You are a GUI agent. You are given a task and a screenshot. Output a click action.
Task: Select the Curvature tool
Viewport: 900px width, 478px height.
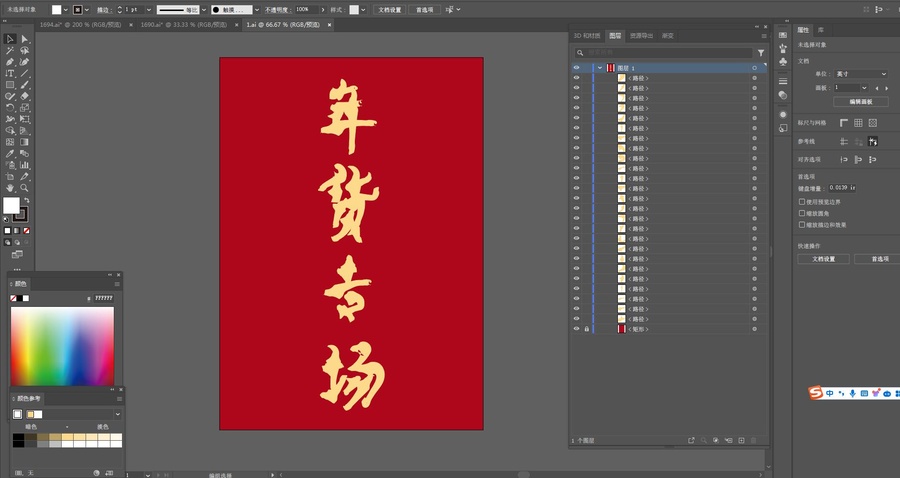25,62
